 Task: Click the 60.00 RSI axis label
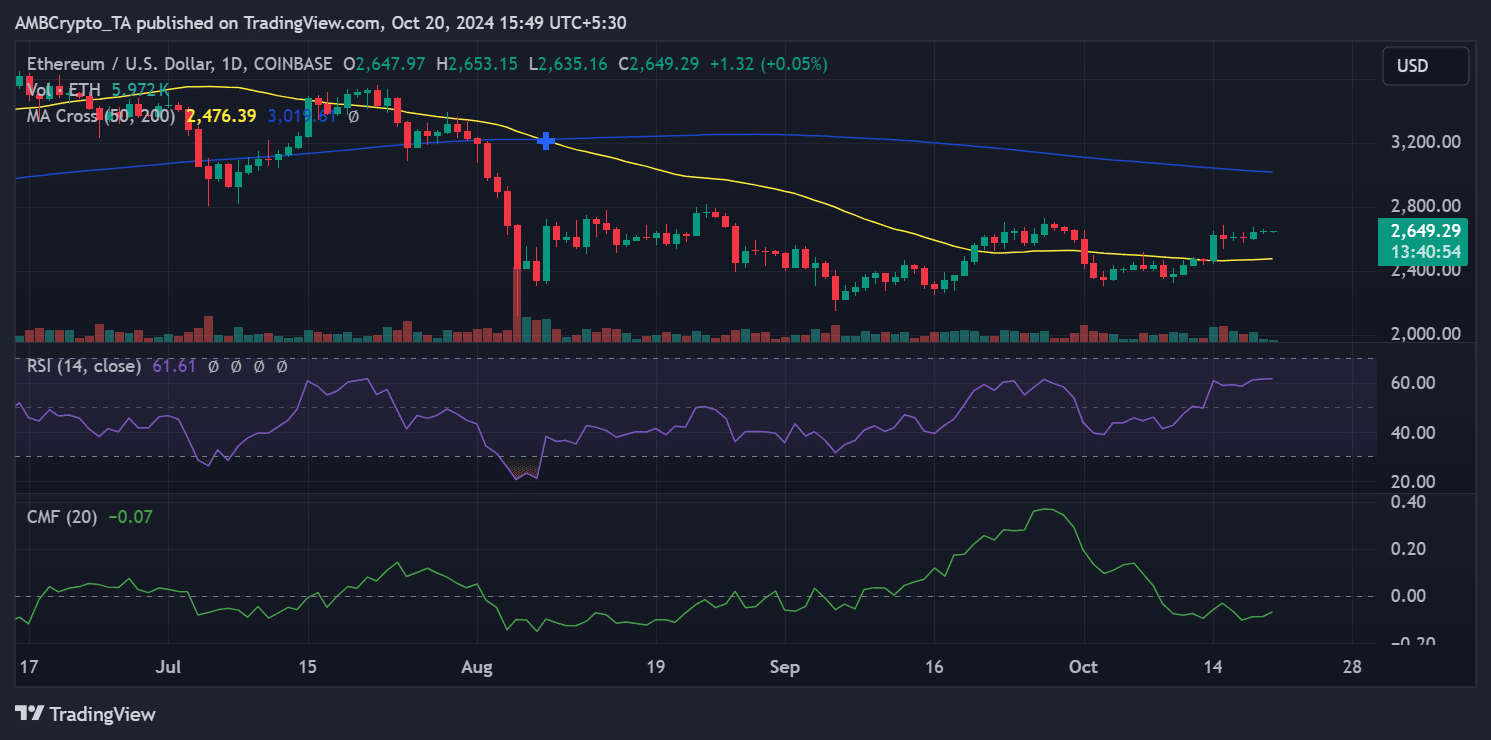(1413, 383)
